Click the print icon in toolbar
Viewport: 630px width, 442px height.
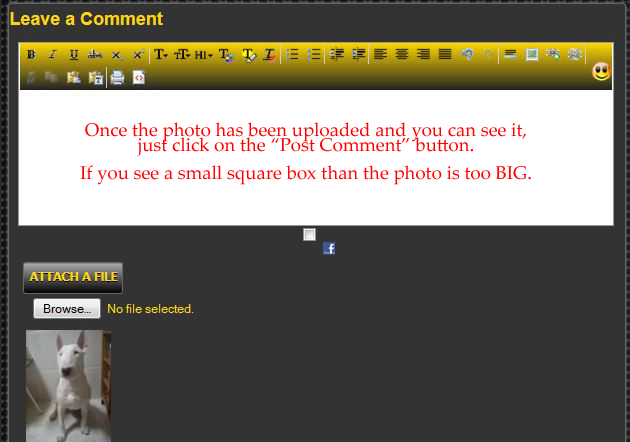117,78
